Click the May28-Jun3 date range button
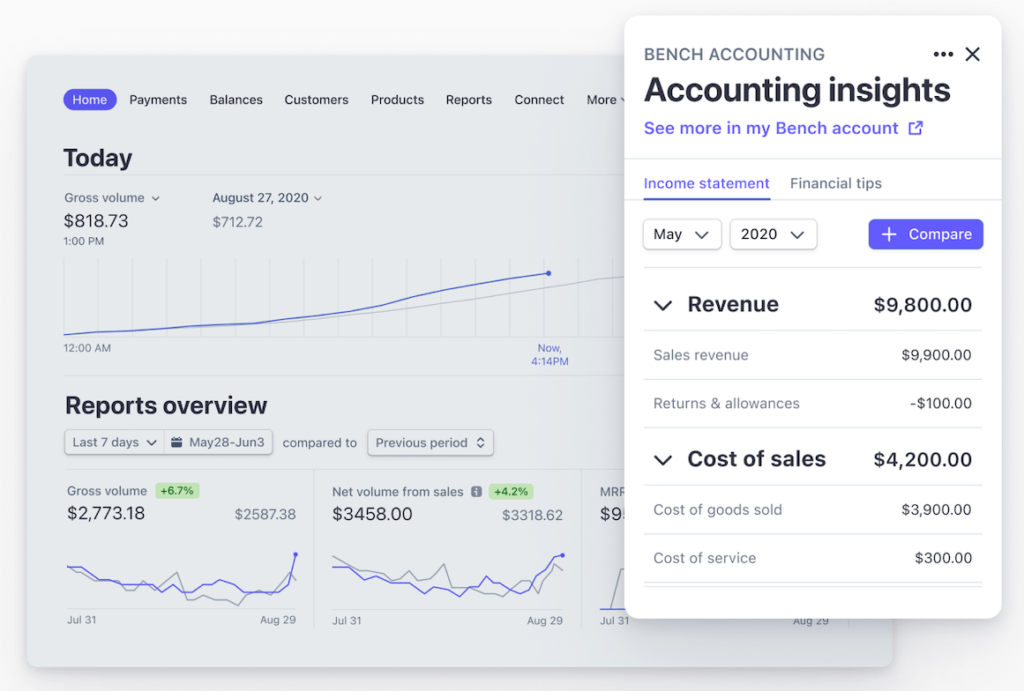This screenshot has width=1024, height=691. coord(219,442)
